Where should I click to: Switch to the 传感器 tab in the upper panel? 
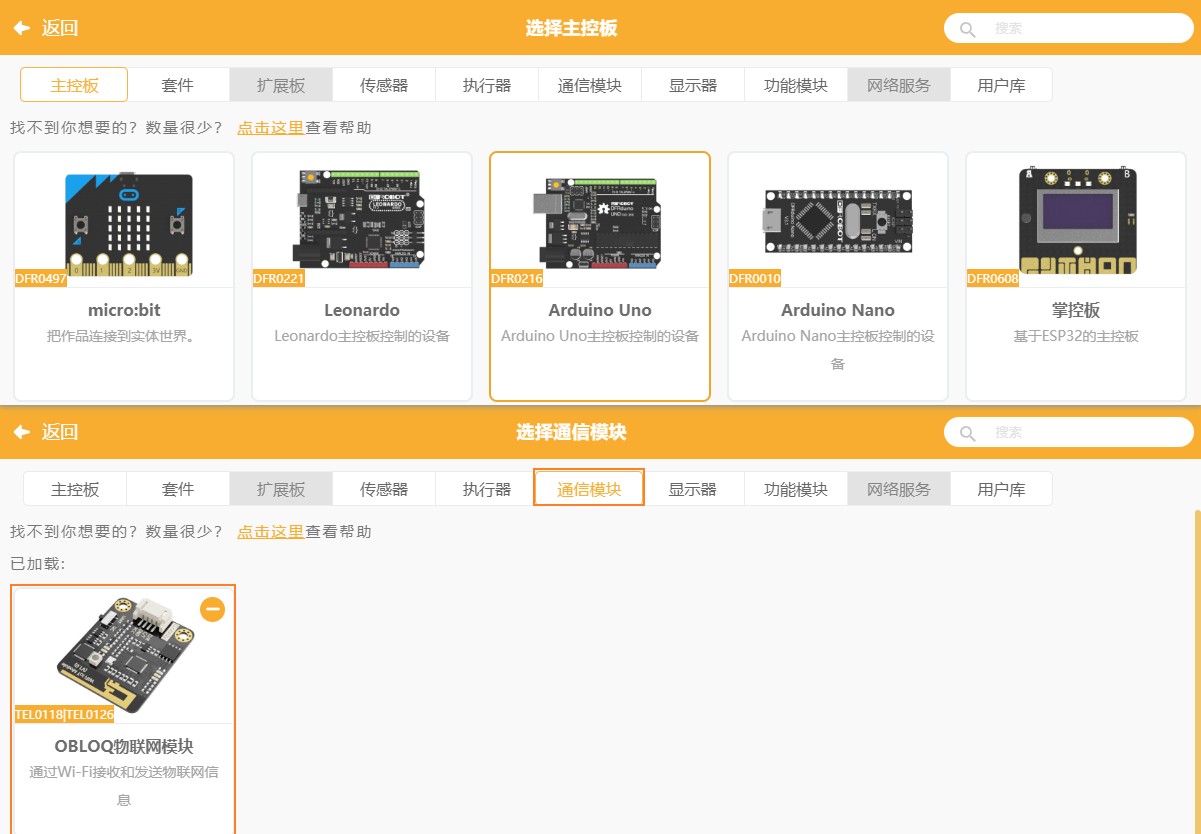[384, 85]
